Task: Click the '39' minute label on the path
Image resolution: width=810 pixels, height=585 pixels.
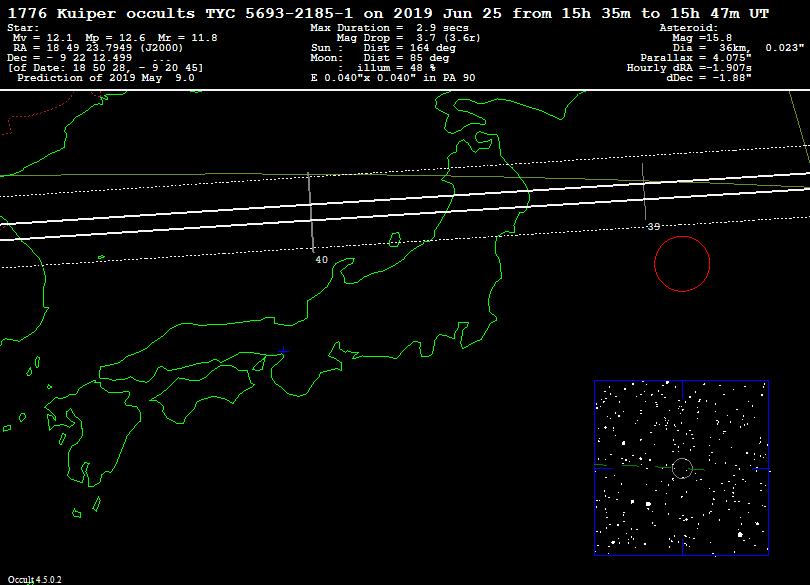Action: 653,226
